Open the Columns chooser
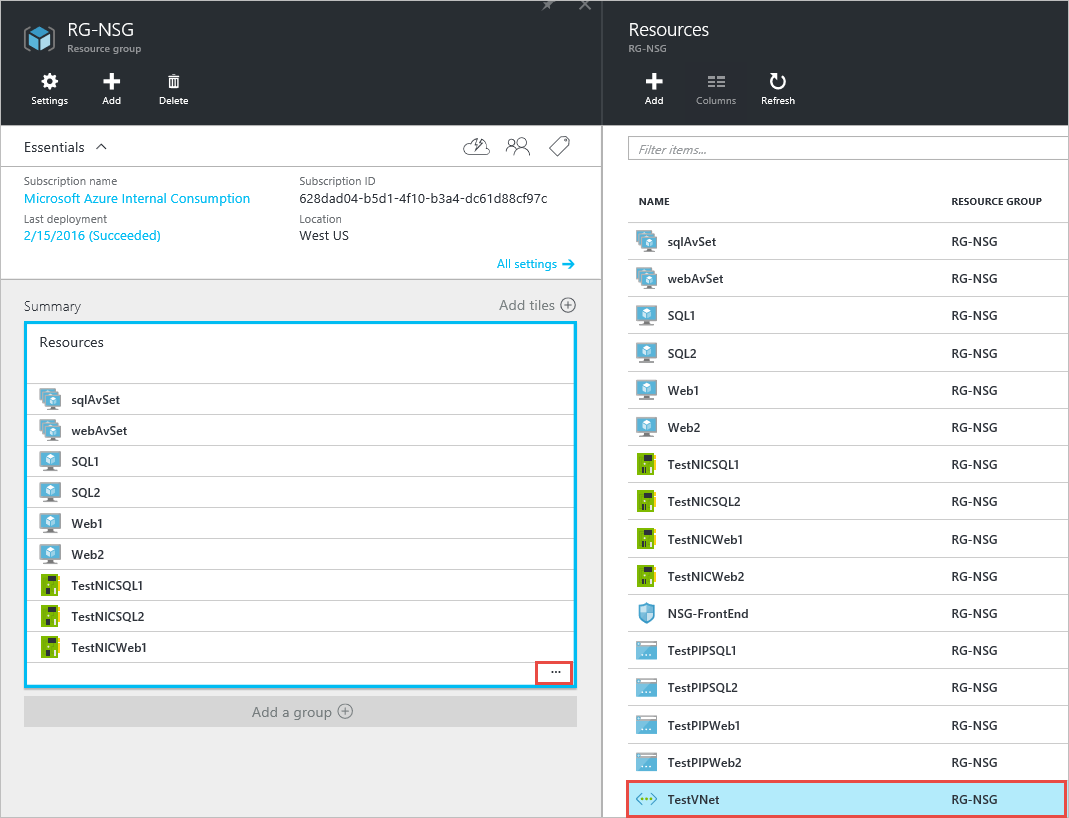 (716, 89)
